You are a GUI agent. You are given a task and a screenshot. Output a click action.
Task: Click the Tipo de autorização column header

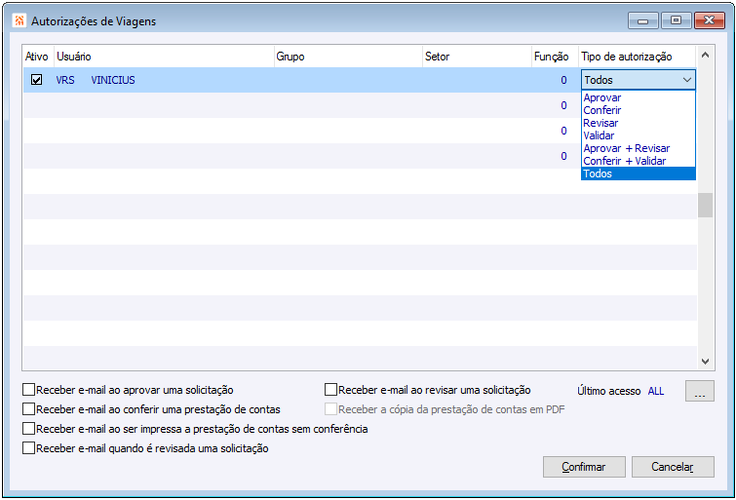tap(638, 56)
